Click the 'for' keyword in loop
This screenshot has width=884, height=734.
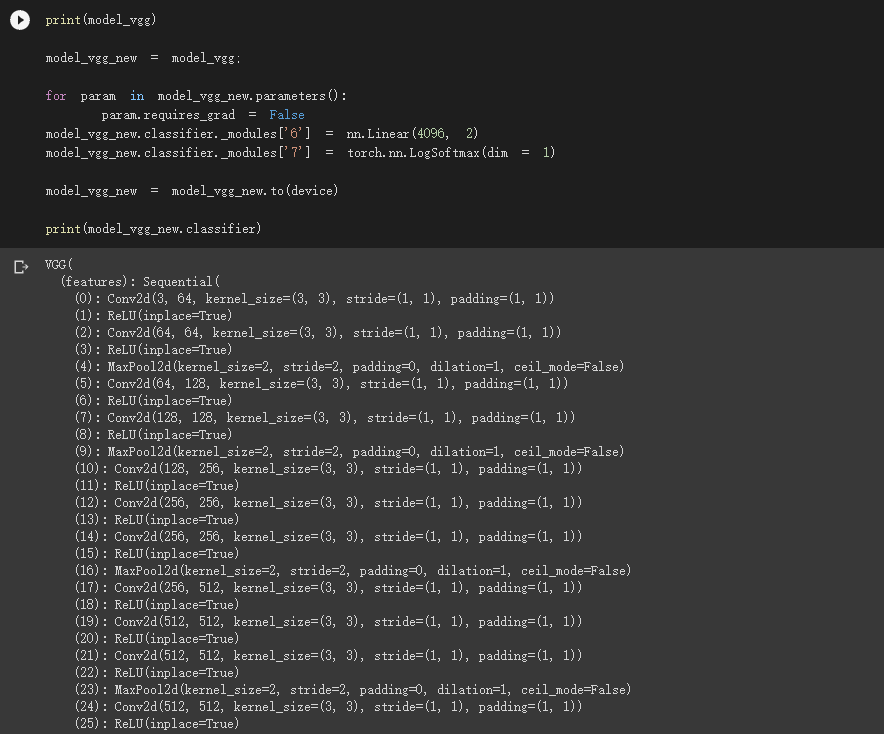click(x=56, y=96)
